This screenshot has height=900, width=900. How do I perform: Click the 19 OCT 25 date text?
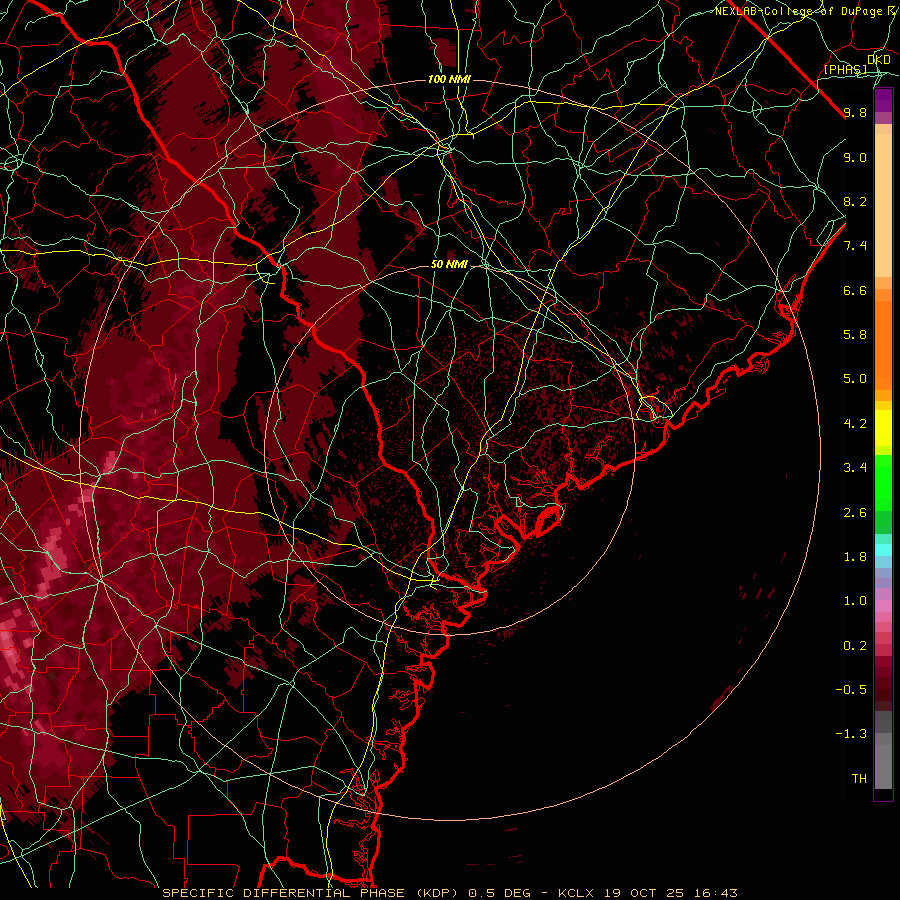coord(643,893)
